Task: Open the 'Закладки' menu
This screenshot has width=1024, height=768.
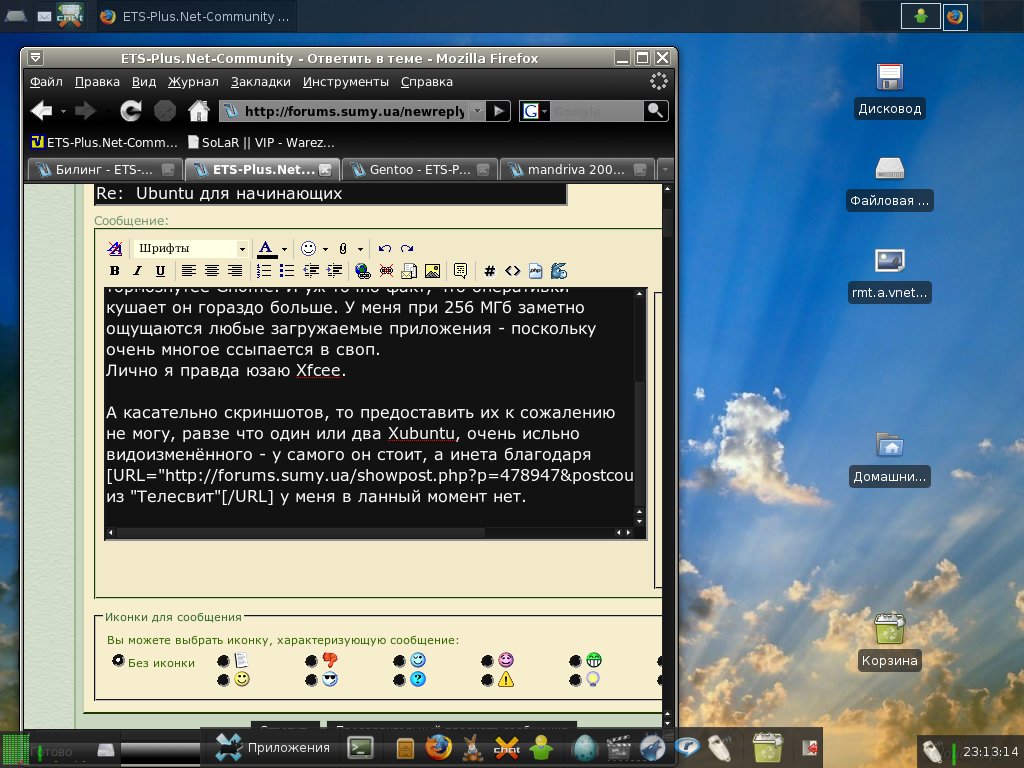Action: point(260,82)
